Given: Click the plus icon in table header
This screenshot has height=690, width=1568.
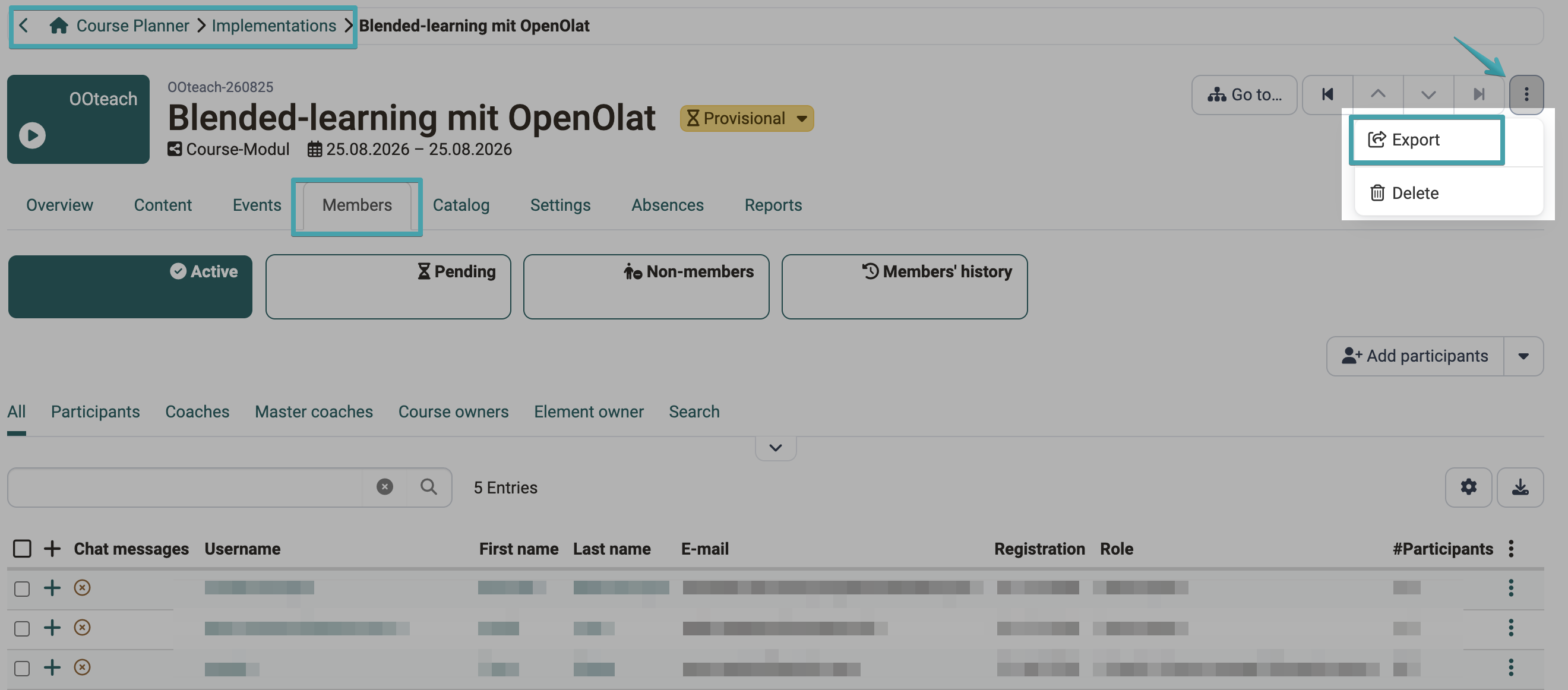Looking at the screenshot, I should [x=52, y=549].
